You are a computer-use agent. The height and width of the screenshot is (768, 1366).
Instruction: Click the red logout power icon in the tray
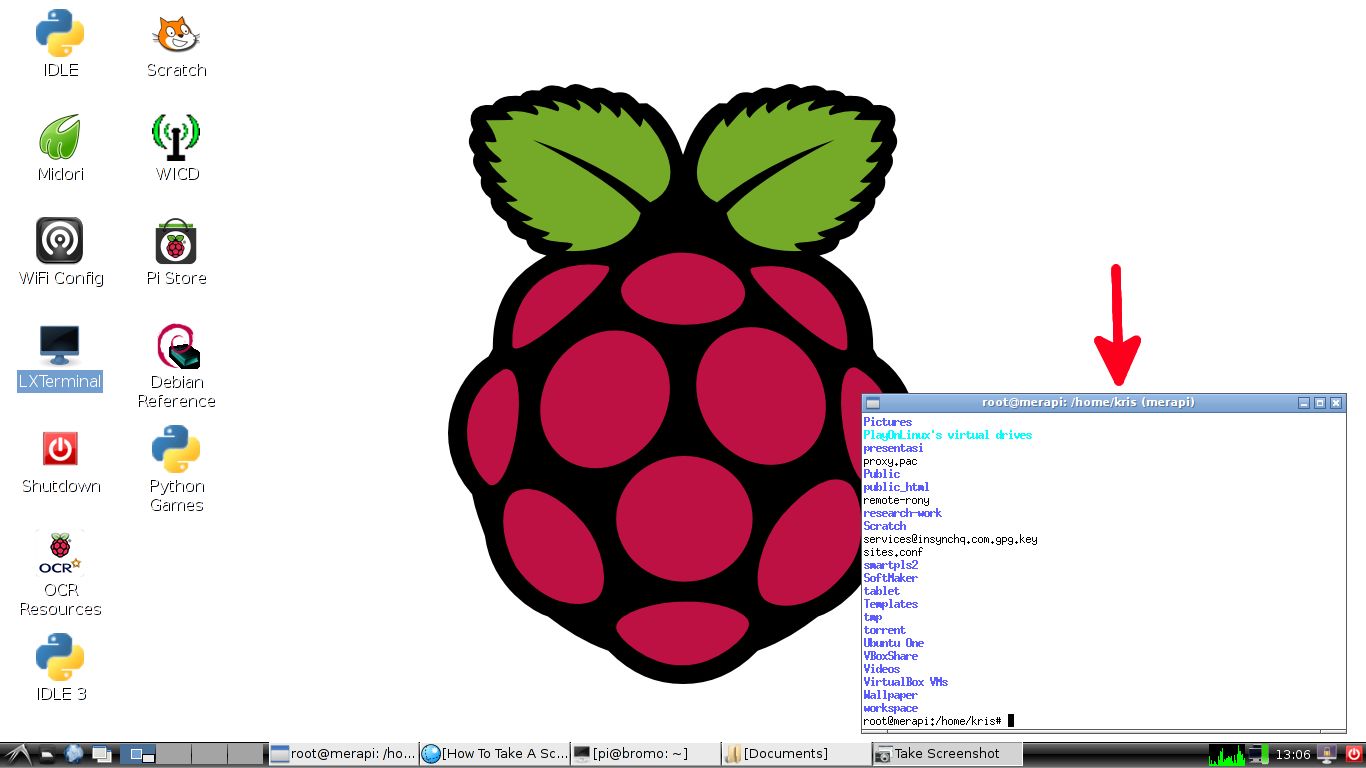pyautogui.click(x=1354, y=754)
